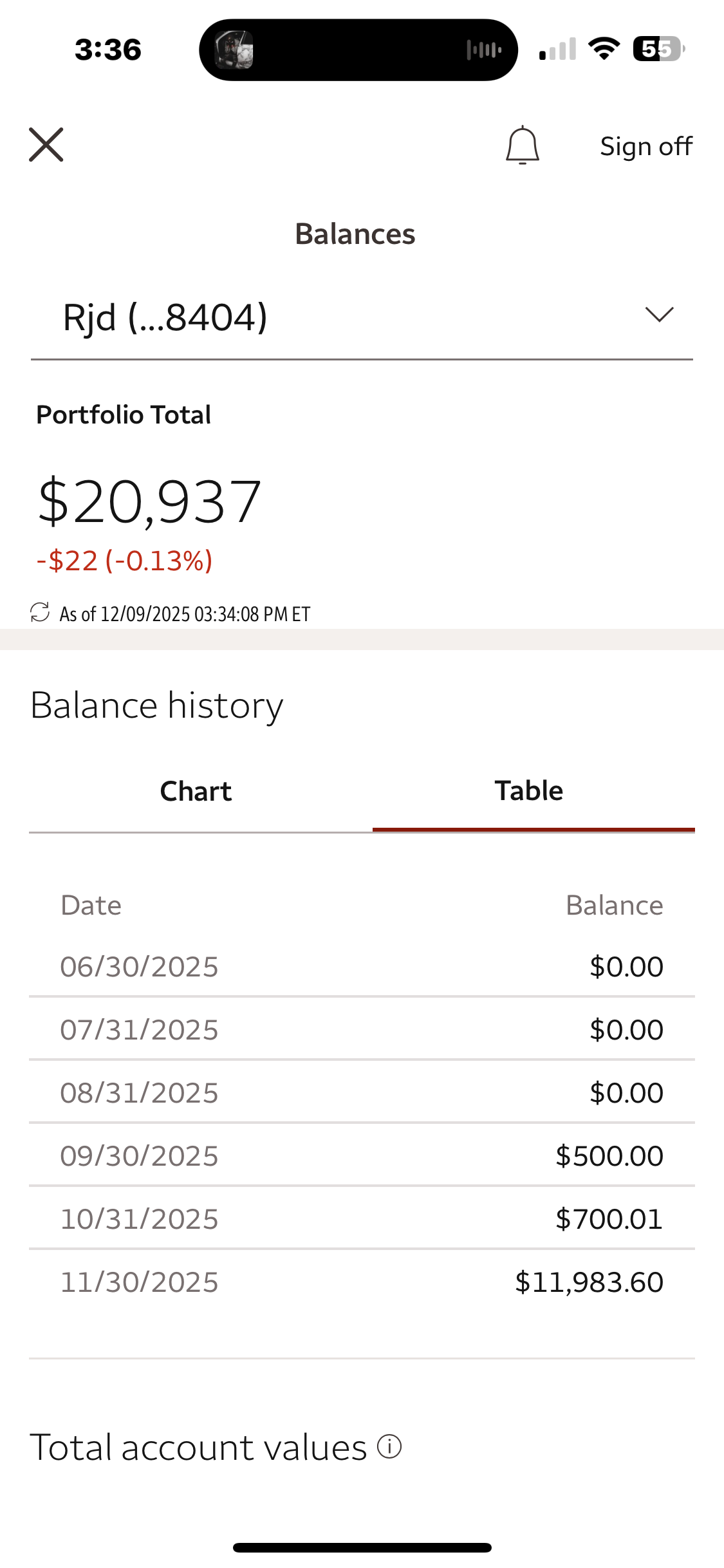The width and height of the screenshot is (724, 1568).
Task: Tap Sign off link
Action: tap(645, 146)
